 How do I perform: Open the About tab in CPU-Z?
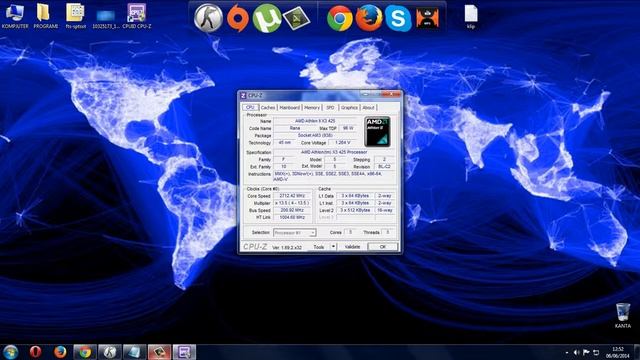pyautogui.click(x=368, y=107)
